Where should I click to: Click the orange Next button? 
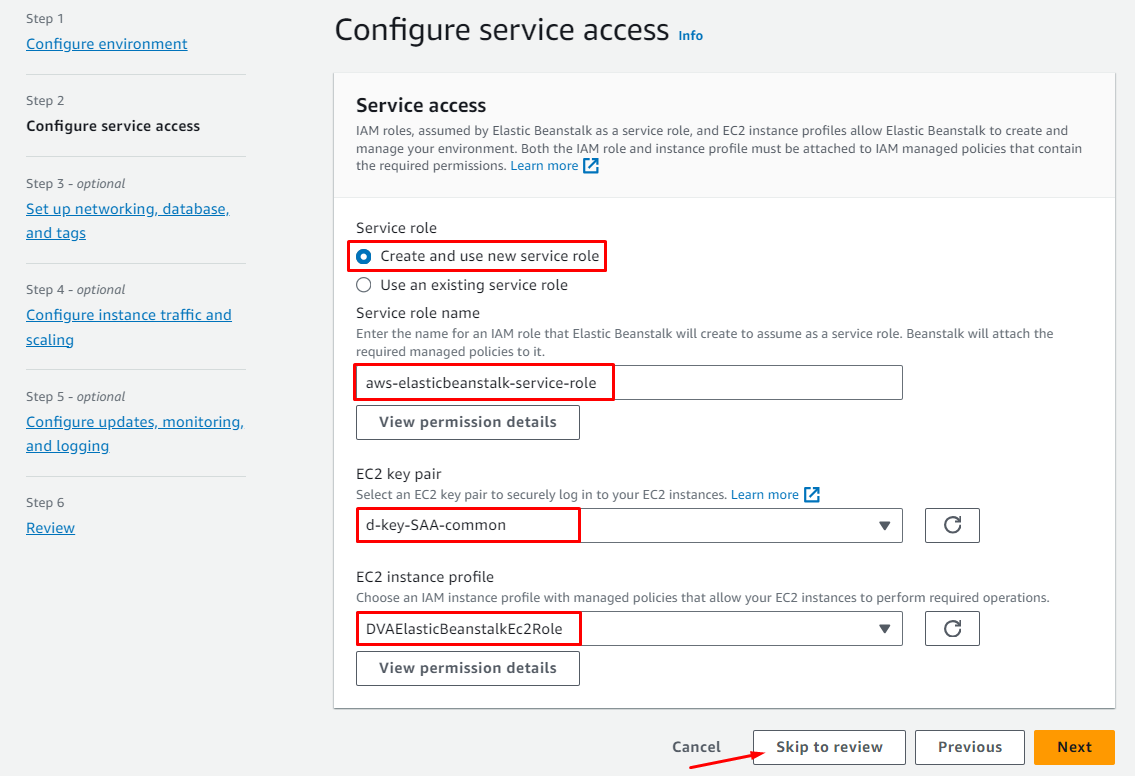pos(1074,747)
